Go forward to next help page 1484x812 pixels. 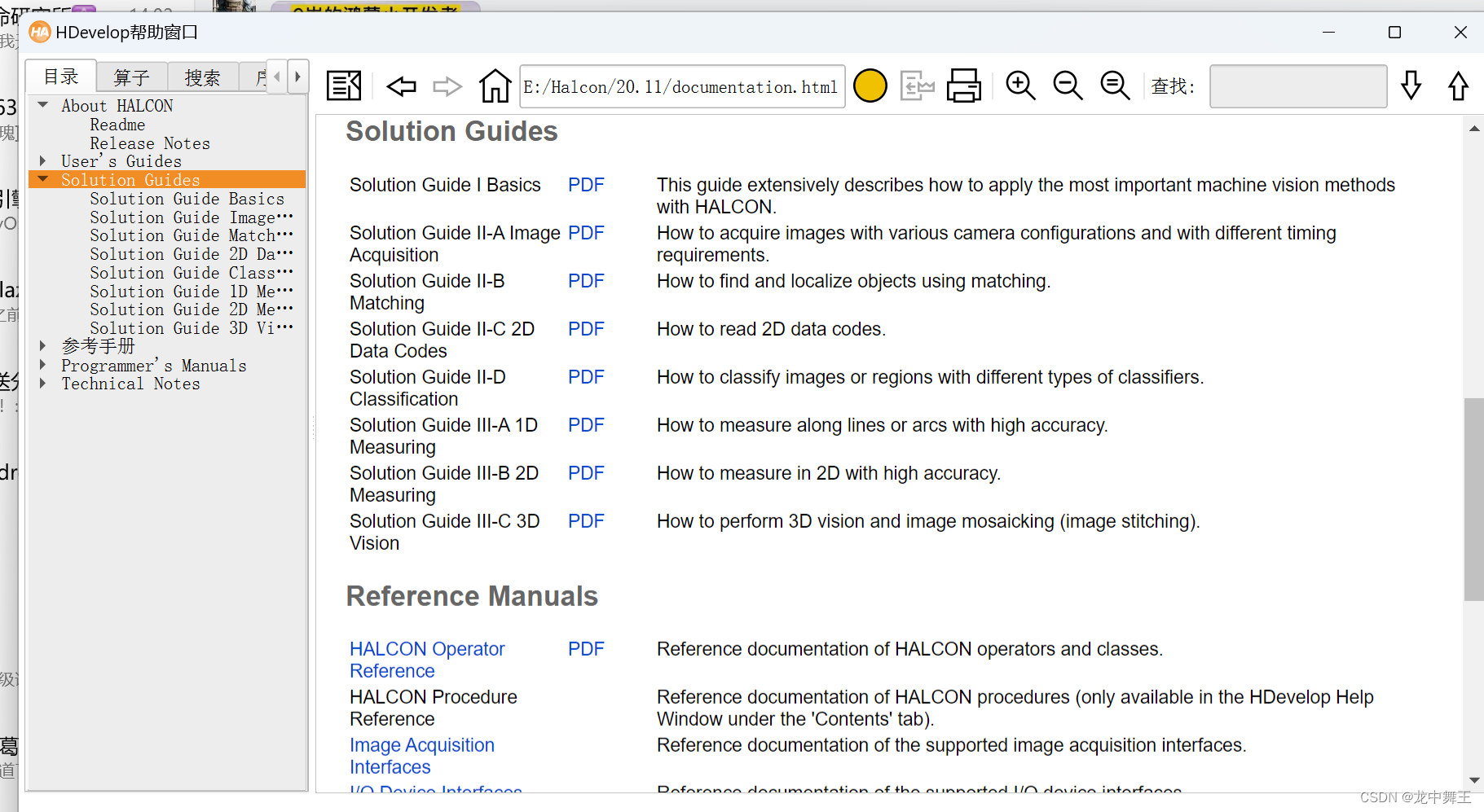click(447, 86)
